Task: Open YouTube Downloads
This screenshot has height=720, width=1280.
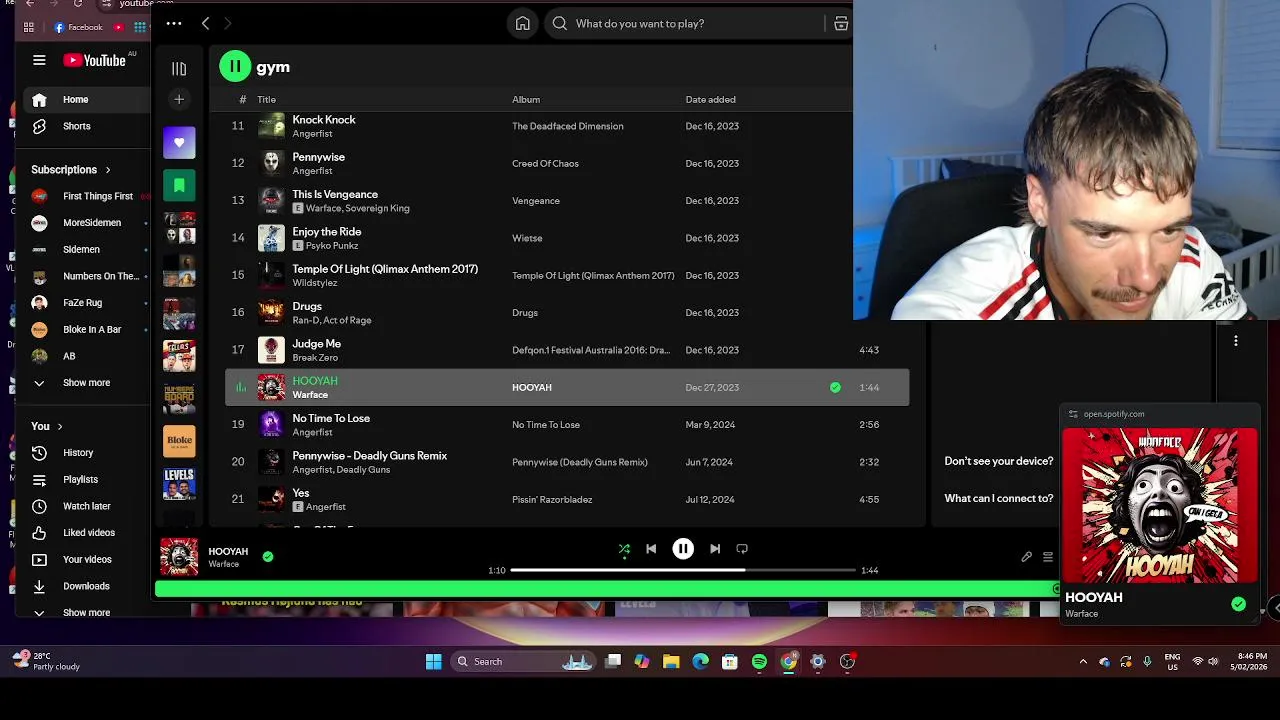Action: [86, 586]
